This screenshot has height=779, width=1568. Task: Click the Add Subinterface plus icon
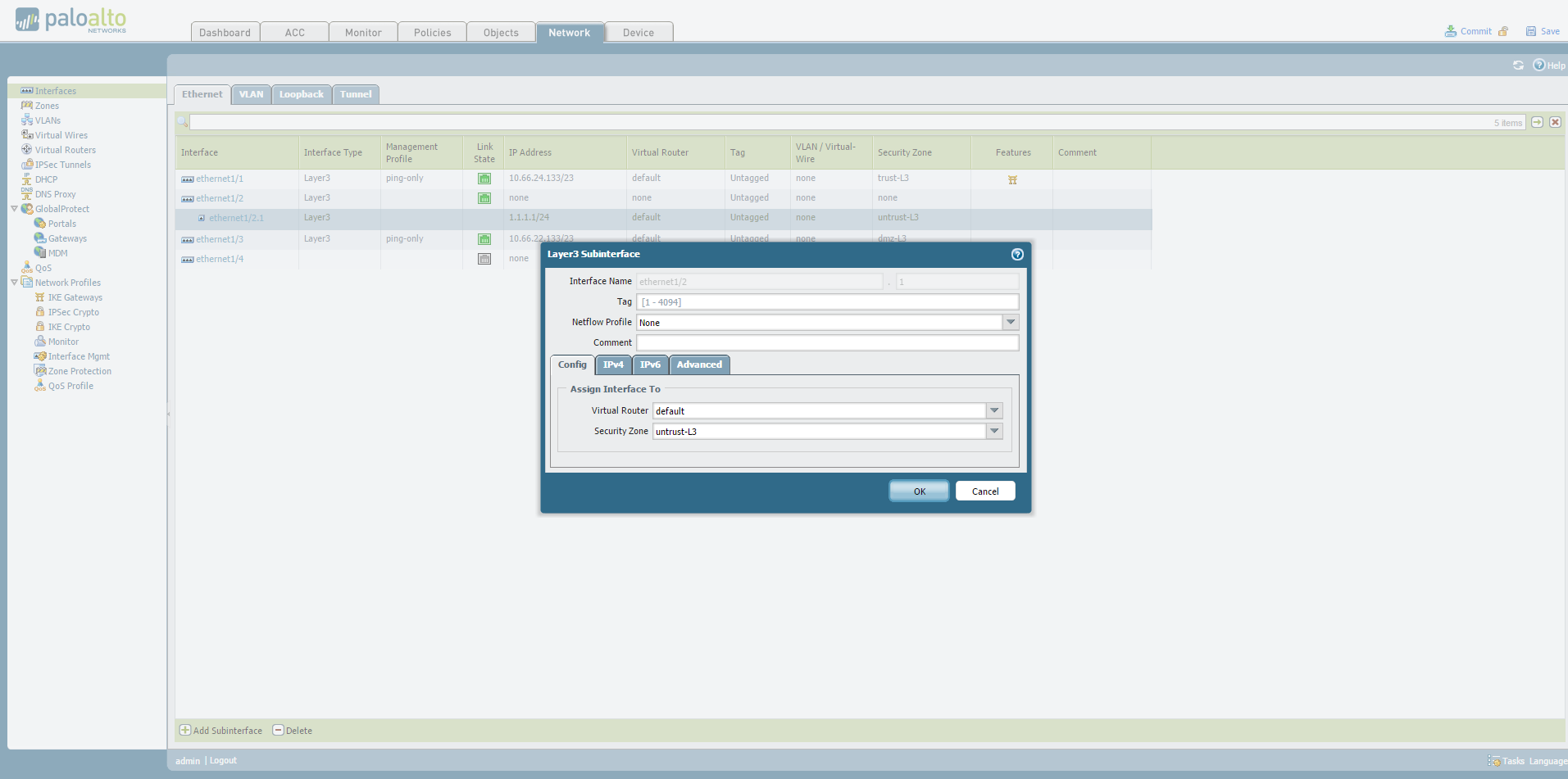pyautogui.click(x=185, y=730)
